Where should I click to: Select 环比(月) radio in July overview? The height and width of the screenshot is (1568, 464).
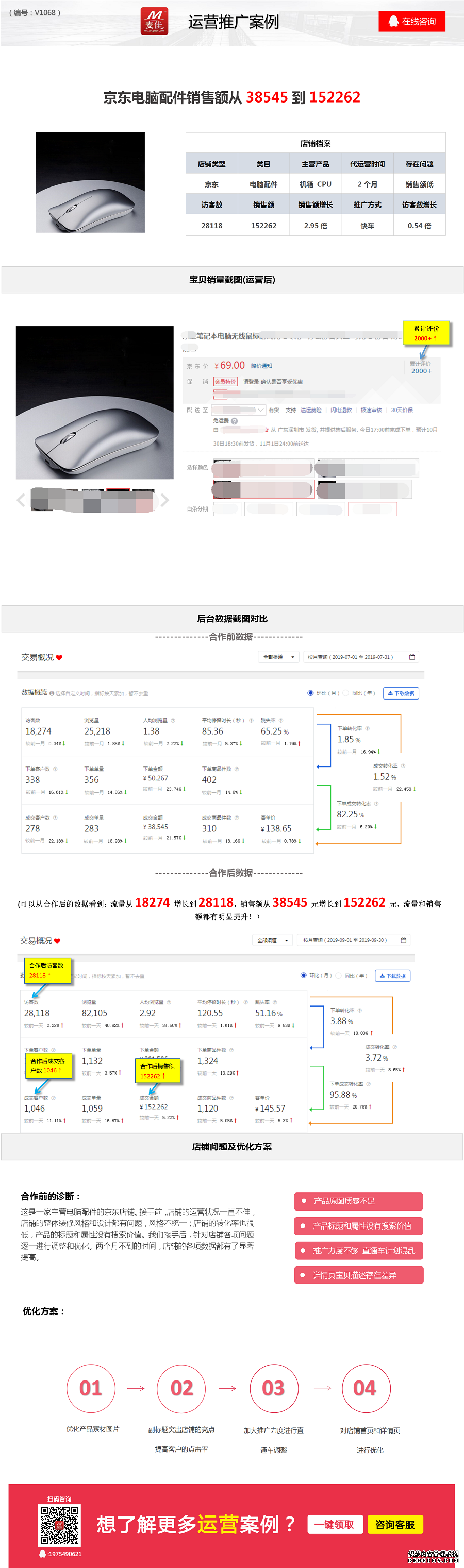coord(310,693)
